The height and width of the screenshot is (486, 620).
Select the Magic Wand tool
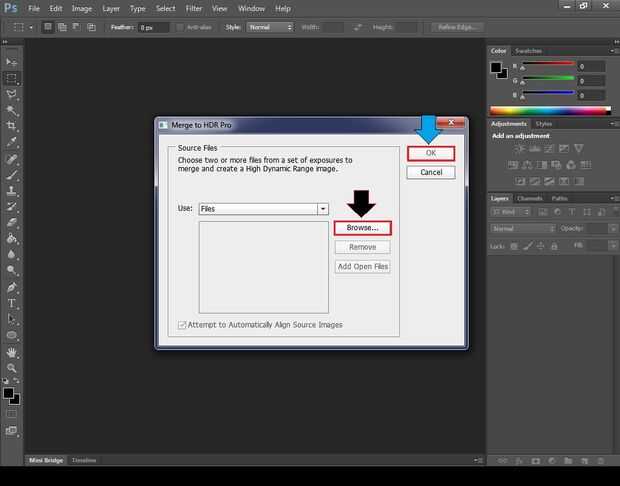[x=11, y=110]
